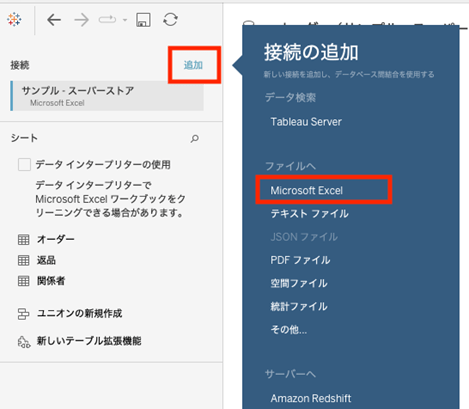
Task: Click the 返品 table icon
Action: point(23,260)
